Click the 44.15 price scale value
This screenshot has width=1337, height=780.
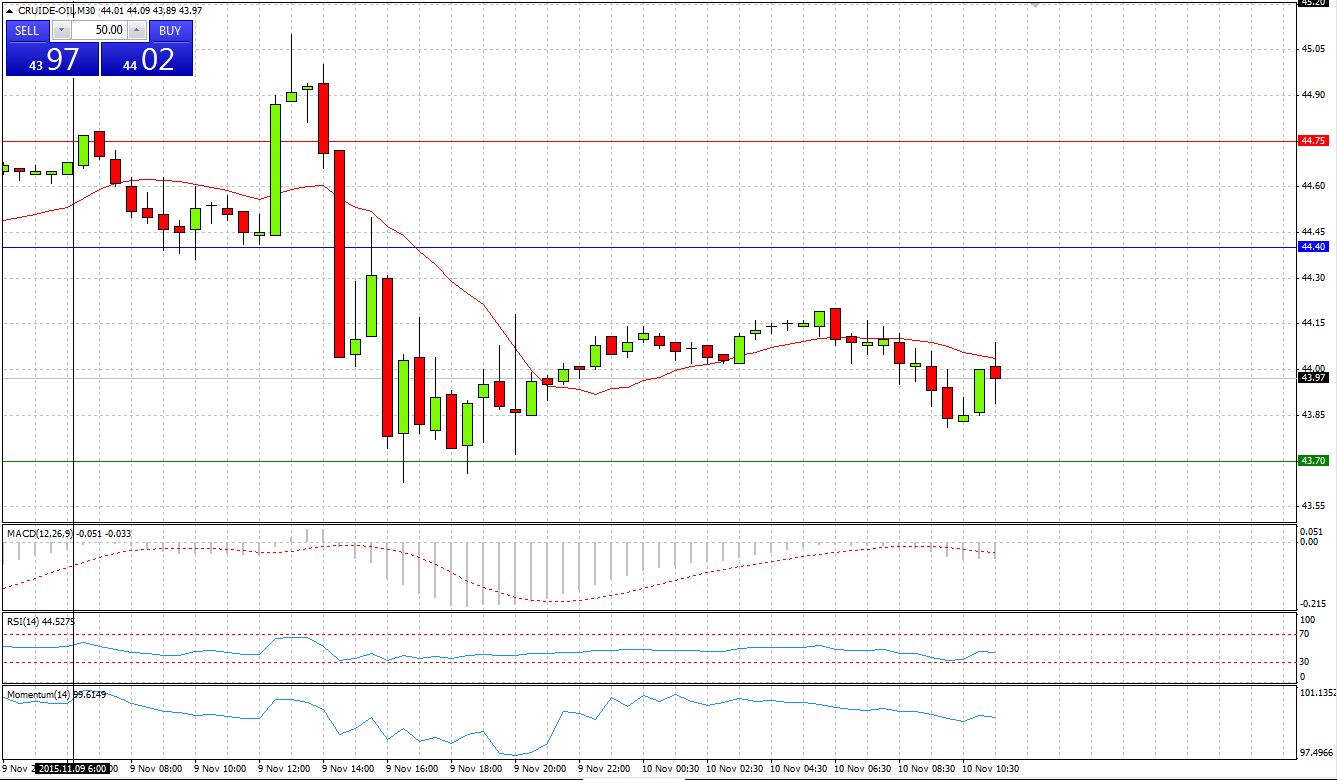[x=1313, y=323]
